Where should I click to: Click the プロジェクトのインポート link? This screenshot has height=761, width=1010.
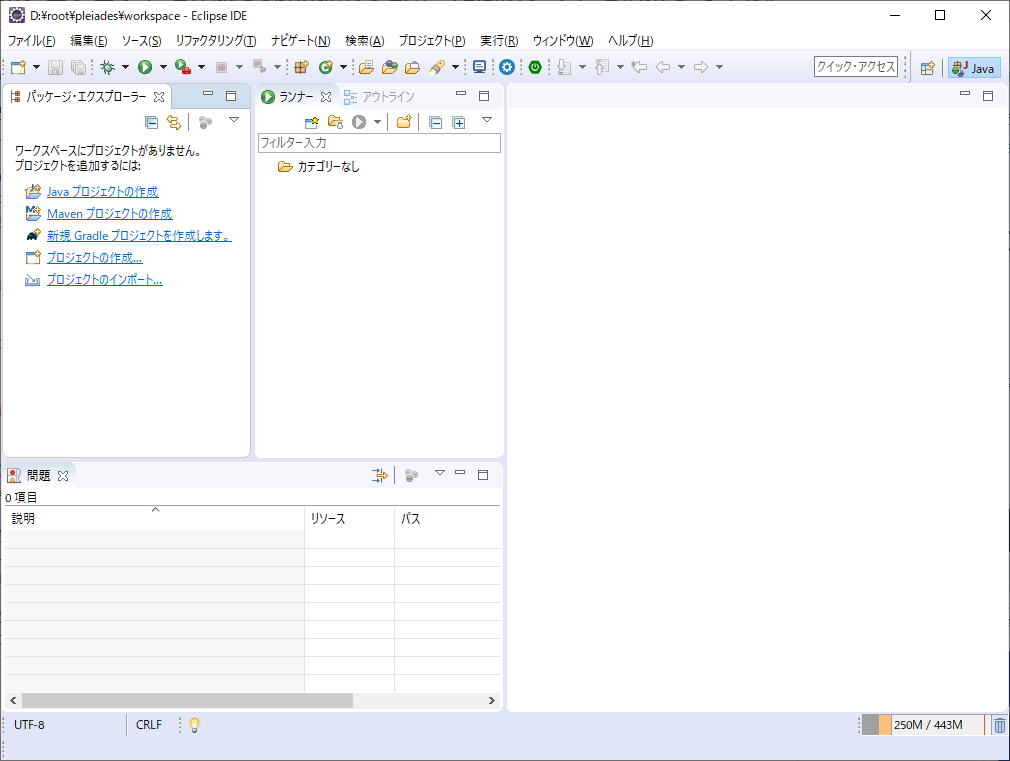[x=105, y=279]
